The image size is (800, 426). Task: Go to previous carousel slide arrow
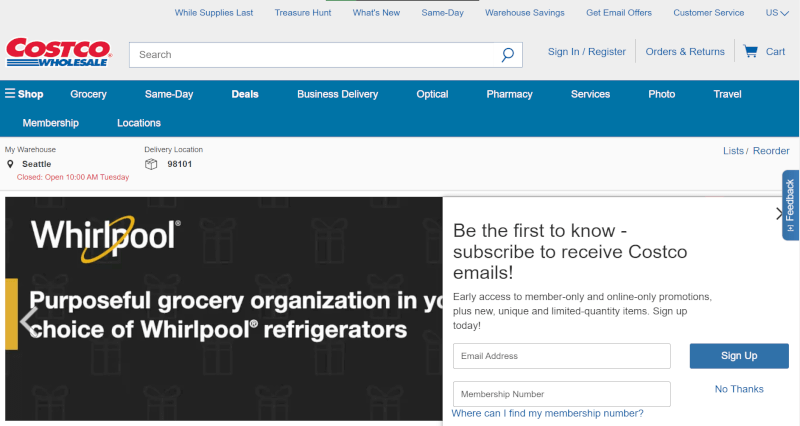(28, 321)
